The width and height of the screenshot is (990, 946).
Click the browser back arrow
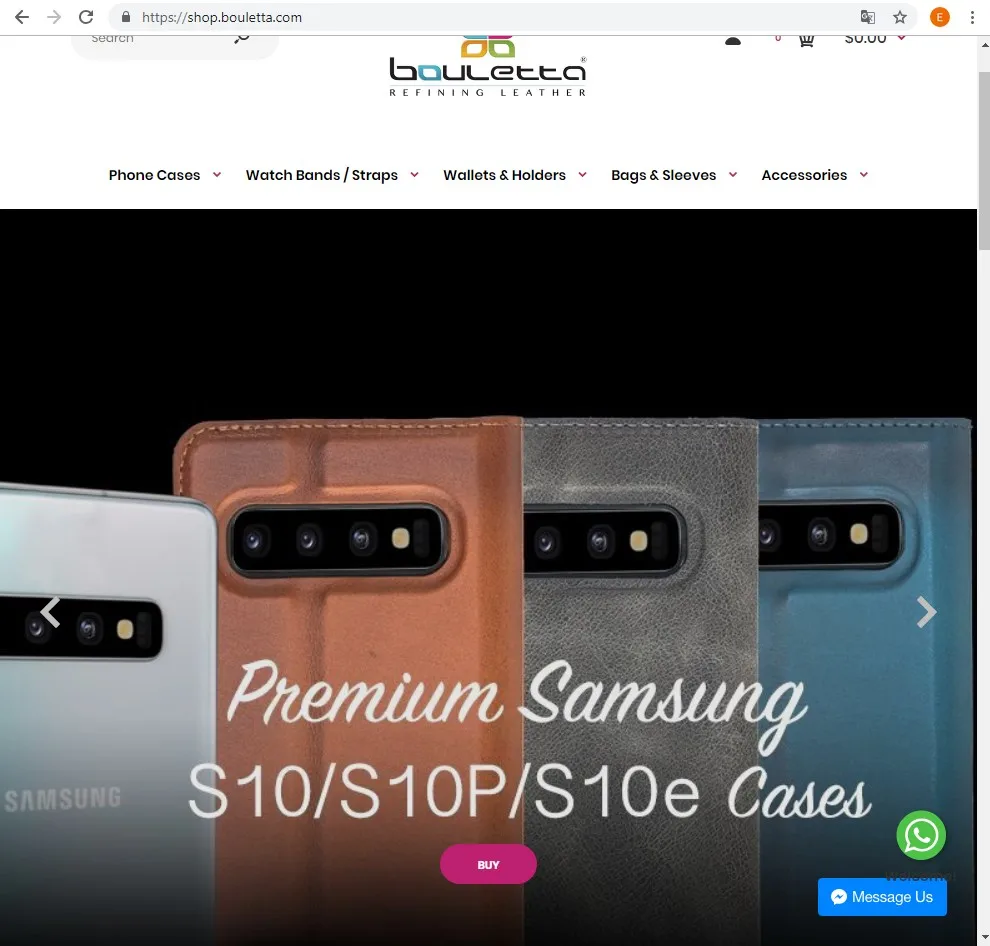(22, 17)
